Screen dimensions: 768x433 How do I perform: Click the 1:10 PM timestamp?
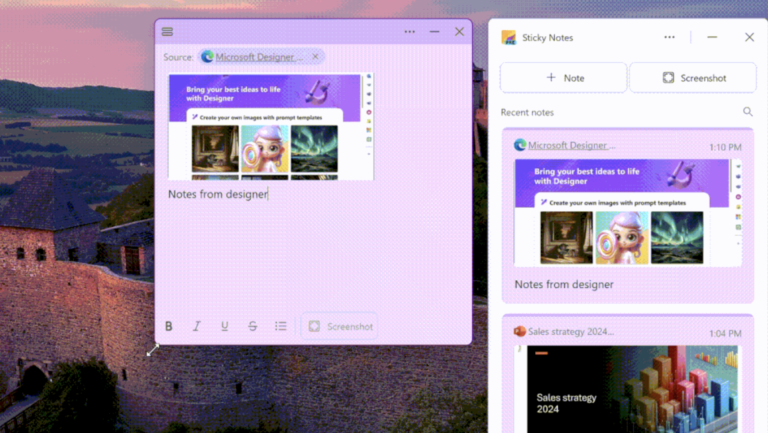pyautogui.click(x=725, y=147)
